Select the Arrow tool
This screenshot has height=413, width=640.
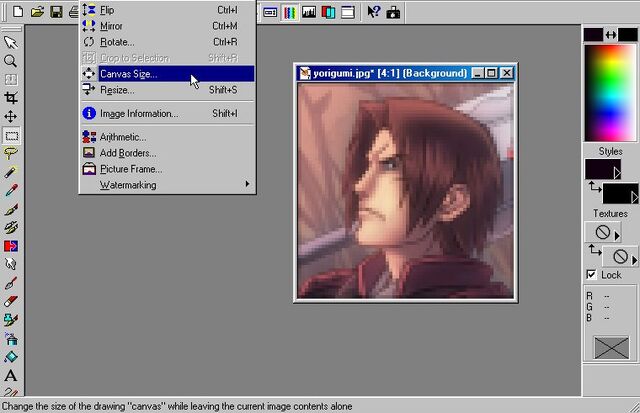pyautogui.click(x=11, y=42)
